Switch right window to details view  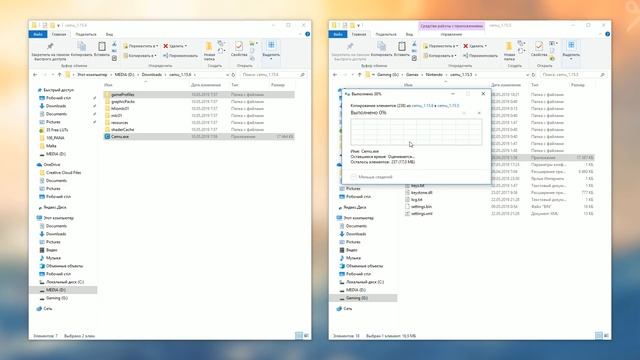click(599, 336)
